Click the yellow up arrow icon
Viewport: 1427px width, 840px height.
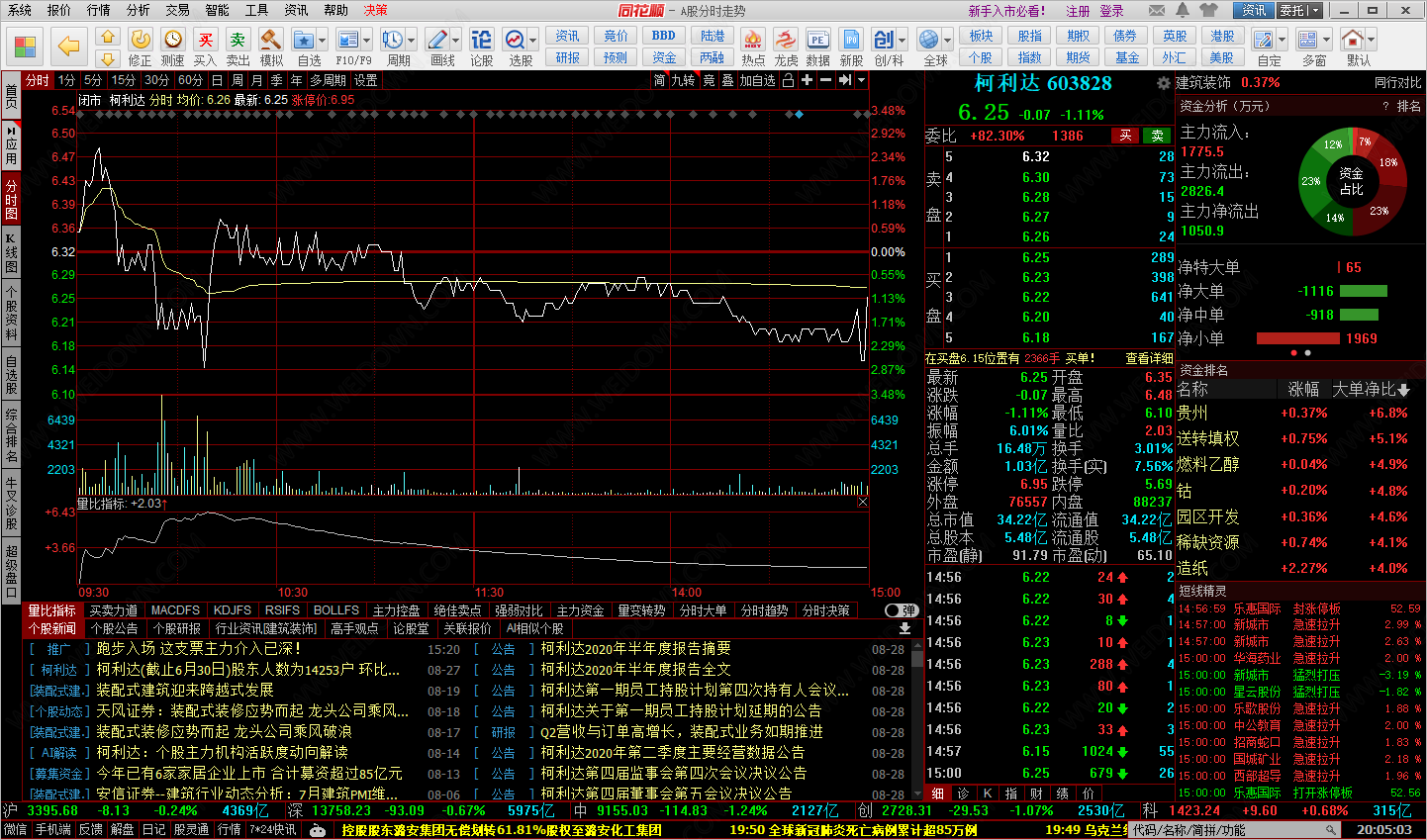(x=108, y=38)
